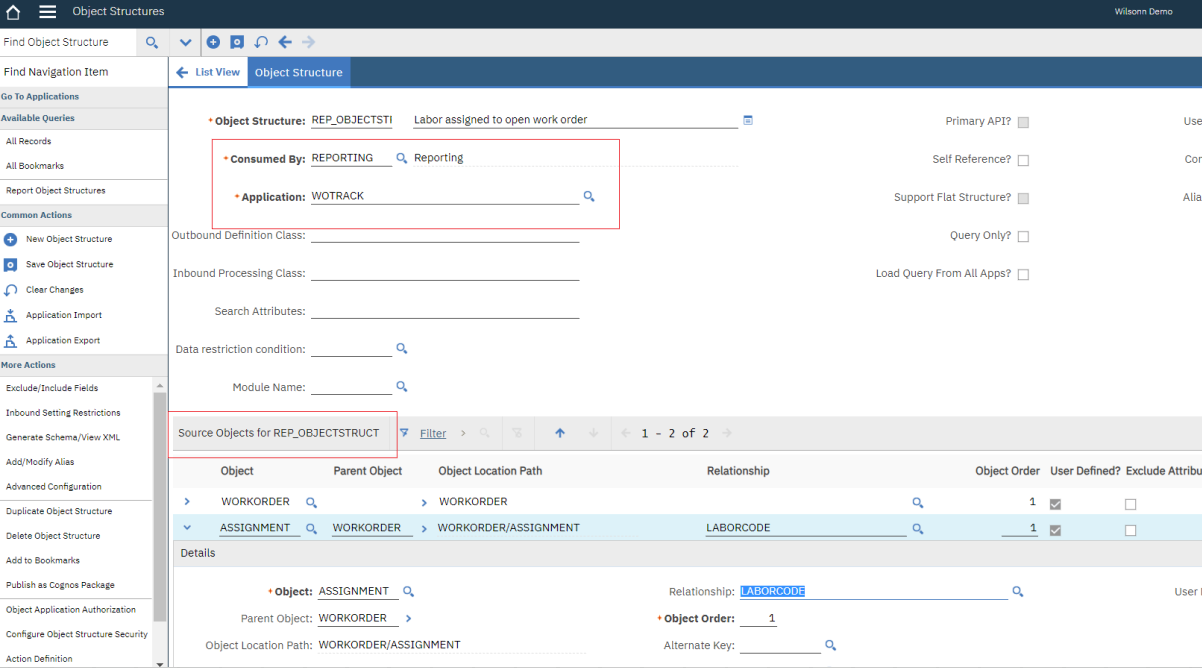
Task: Enable the Query Only checkbox
Action: pos(1022,235)
